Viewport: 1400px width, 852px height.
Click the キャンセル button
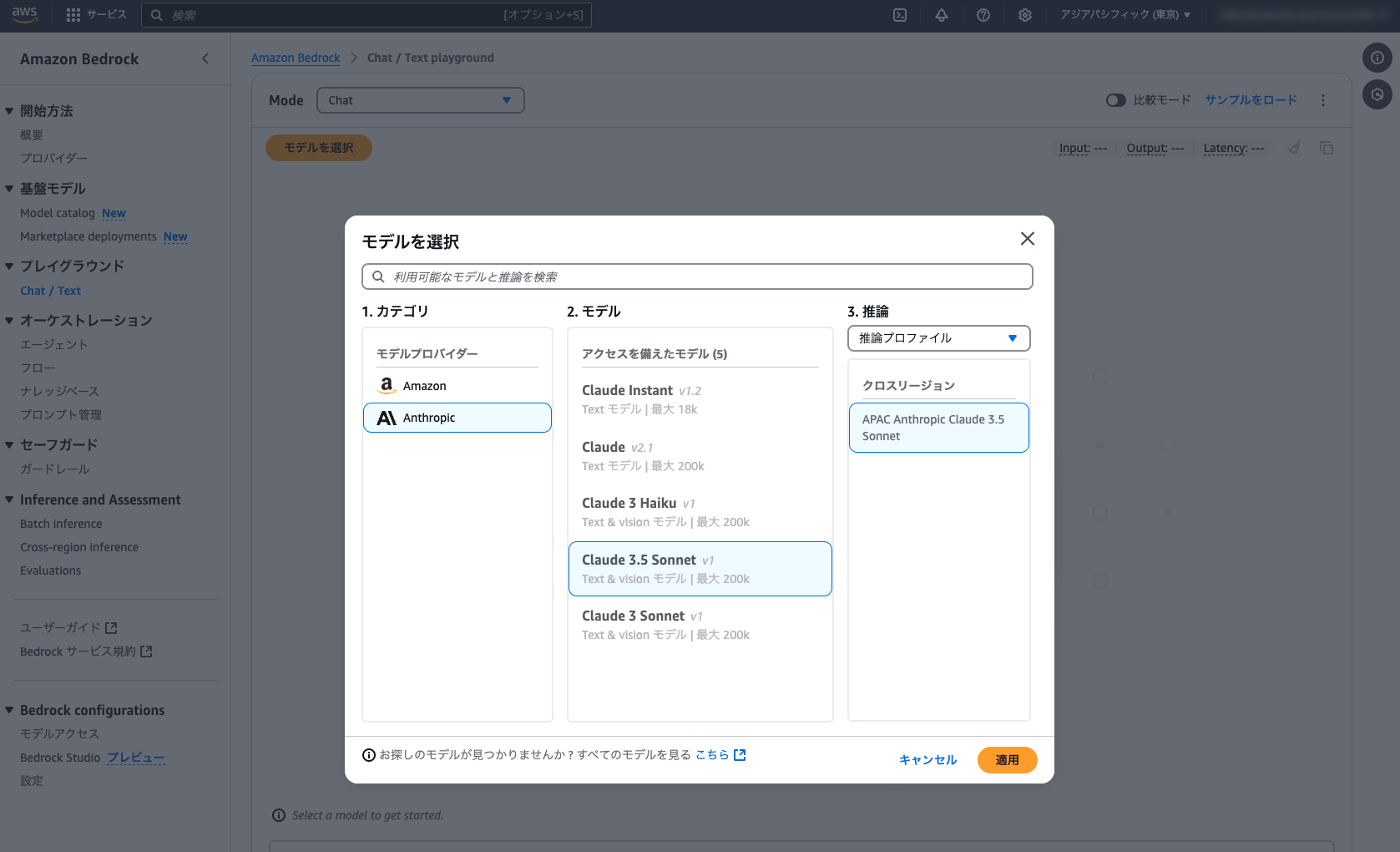coord(927,760)
